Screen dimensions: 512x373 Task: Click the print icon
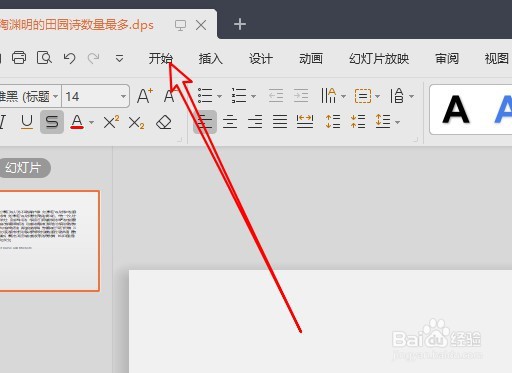pos(19,58)
